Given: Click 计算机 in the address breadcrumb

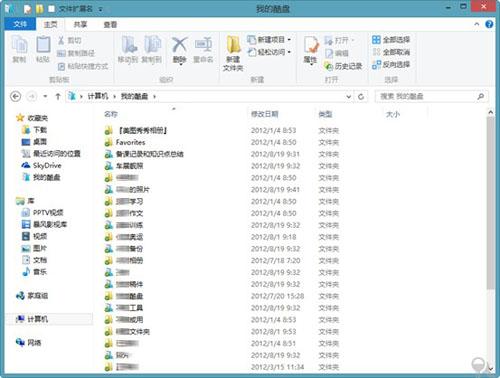Looking at the screenshot, I should 98,96.
